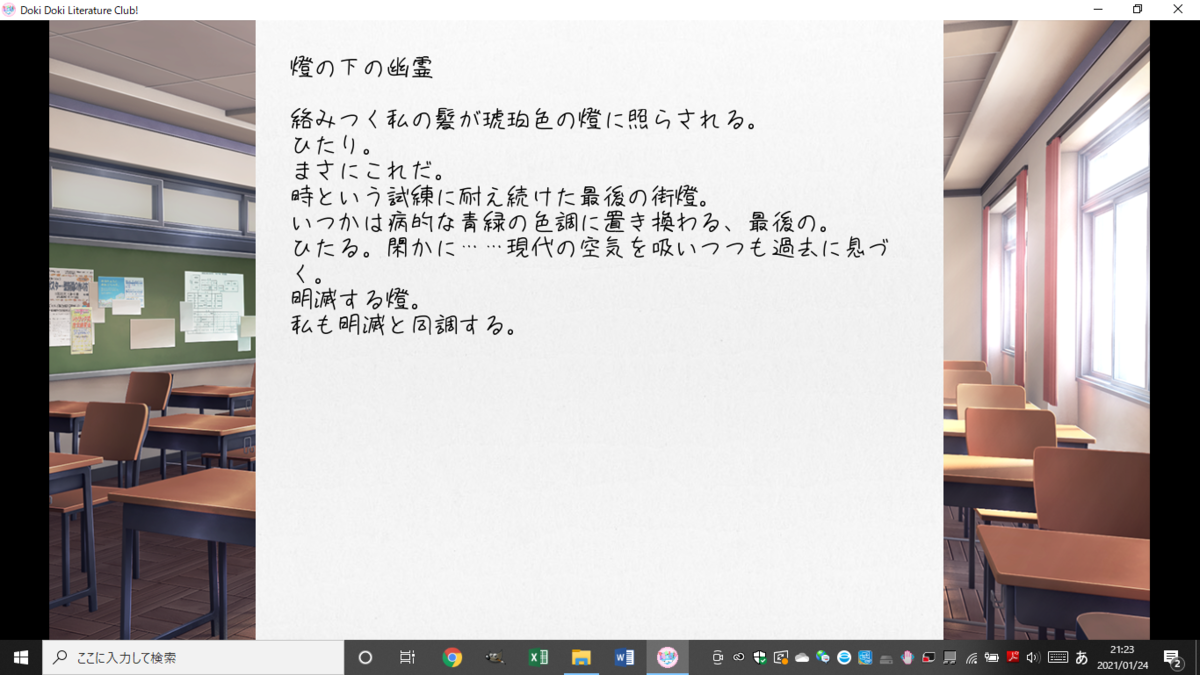Minimize the Doki Doki Literature Club window
The width and height of the screenshot is (1200, 675).
(1097, 10)
